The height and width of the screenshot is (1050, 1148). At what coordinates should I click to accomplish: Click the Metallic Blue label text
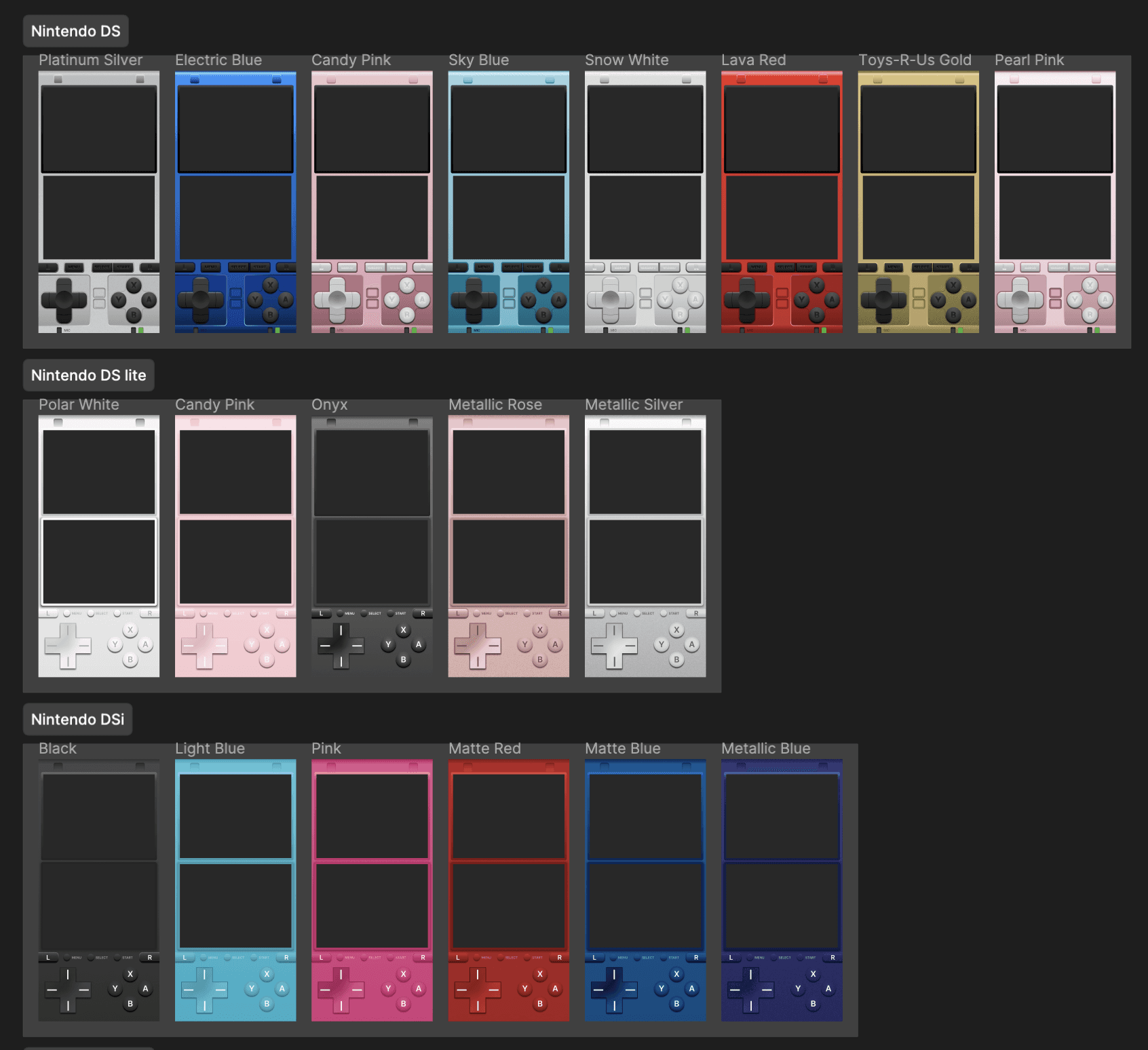[766, 748]
